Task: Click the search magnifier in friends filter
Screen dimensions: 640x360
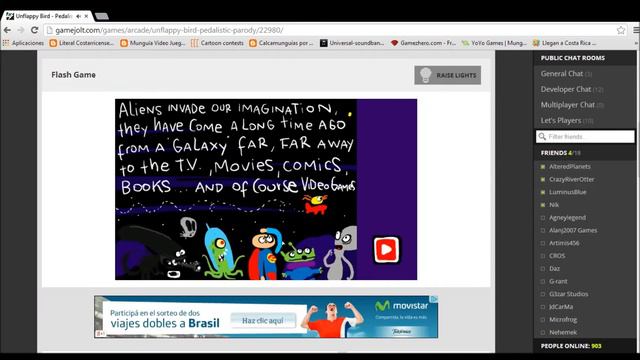Action: tap(542, 136)
